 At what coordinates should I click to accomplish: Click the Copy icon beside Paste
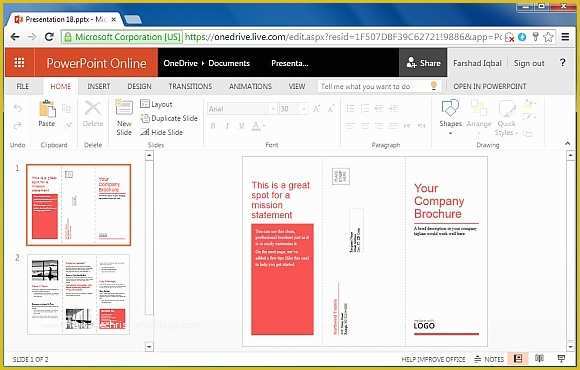coord(67,108)
